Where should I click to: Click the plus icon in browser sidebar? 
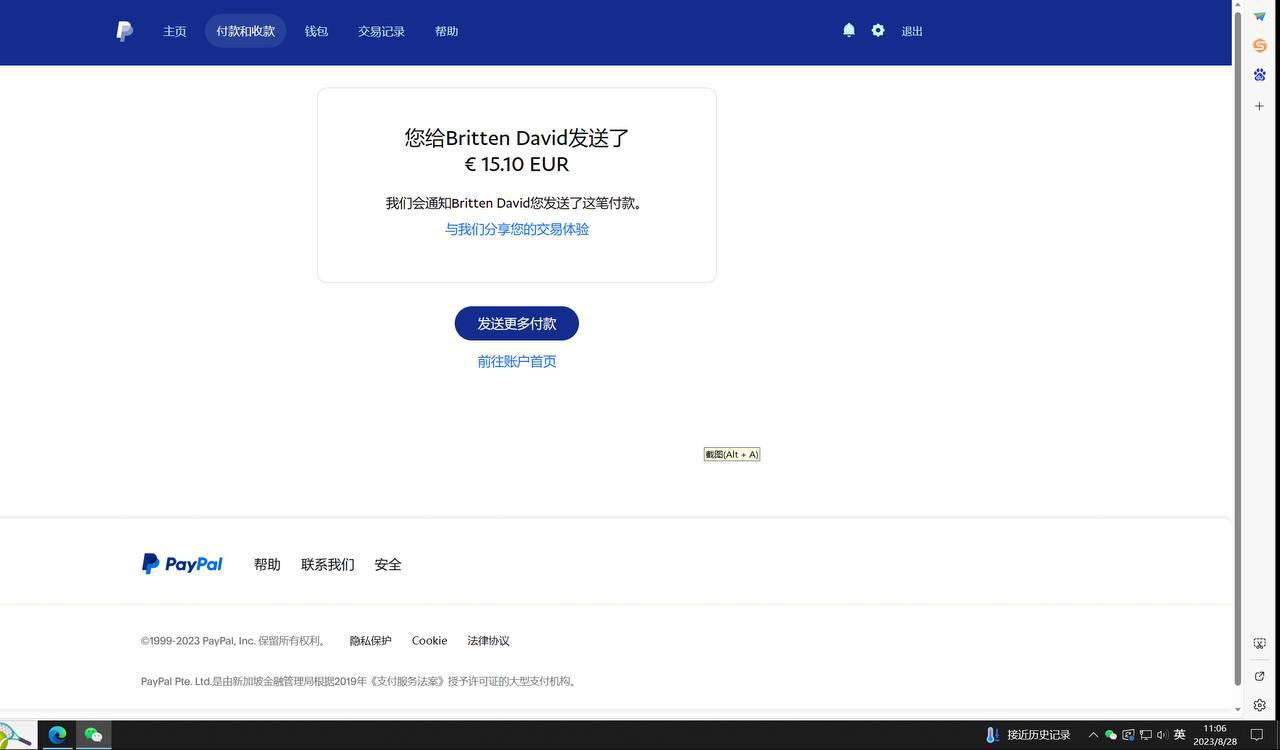1260,106
